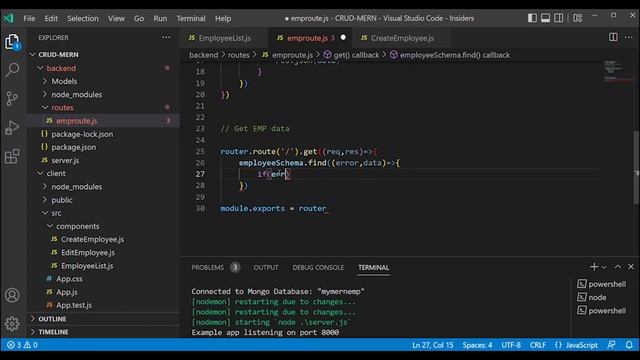Switch to the DEBUG CONSOLE tab

(318, 267)
